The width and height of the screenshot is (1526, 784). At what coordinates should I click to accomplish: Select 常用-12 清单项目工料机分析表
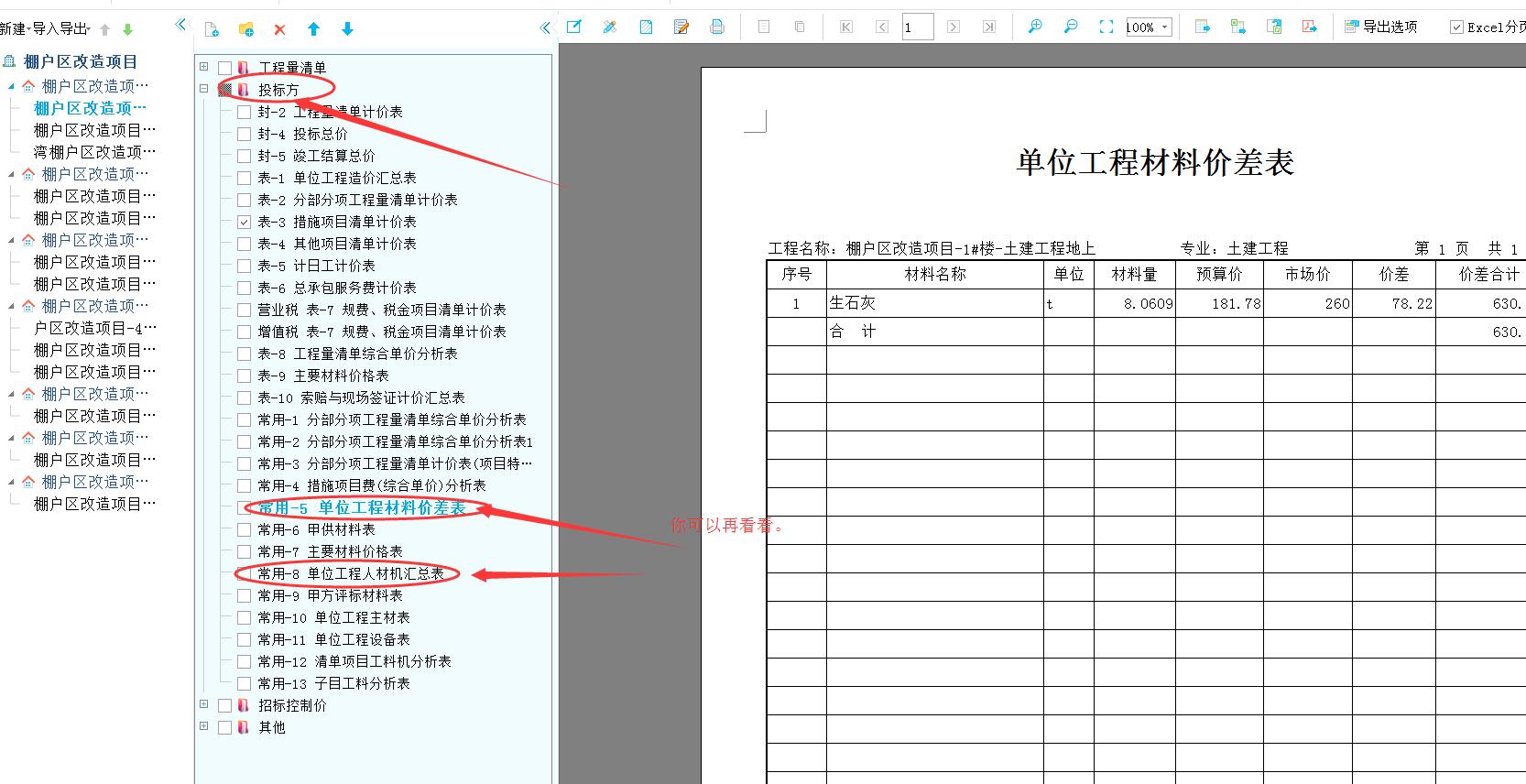coord(354,661)
